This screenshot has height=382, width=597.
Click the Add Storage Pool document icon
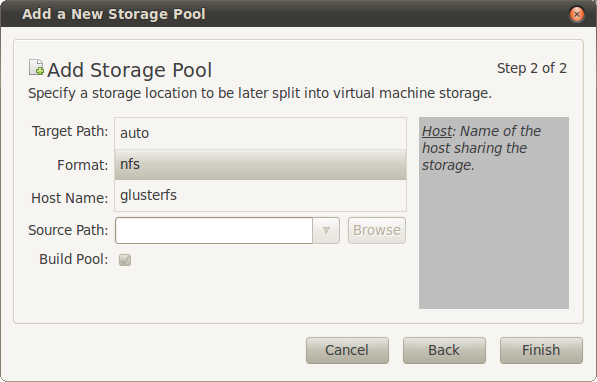[36, 67]
